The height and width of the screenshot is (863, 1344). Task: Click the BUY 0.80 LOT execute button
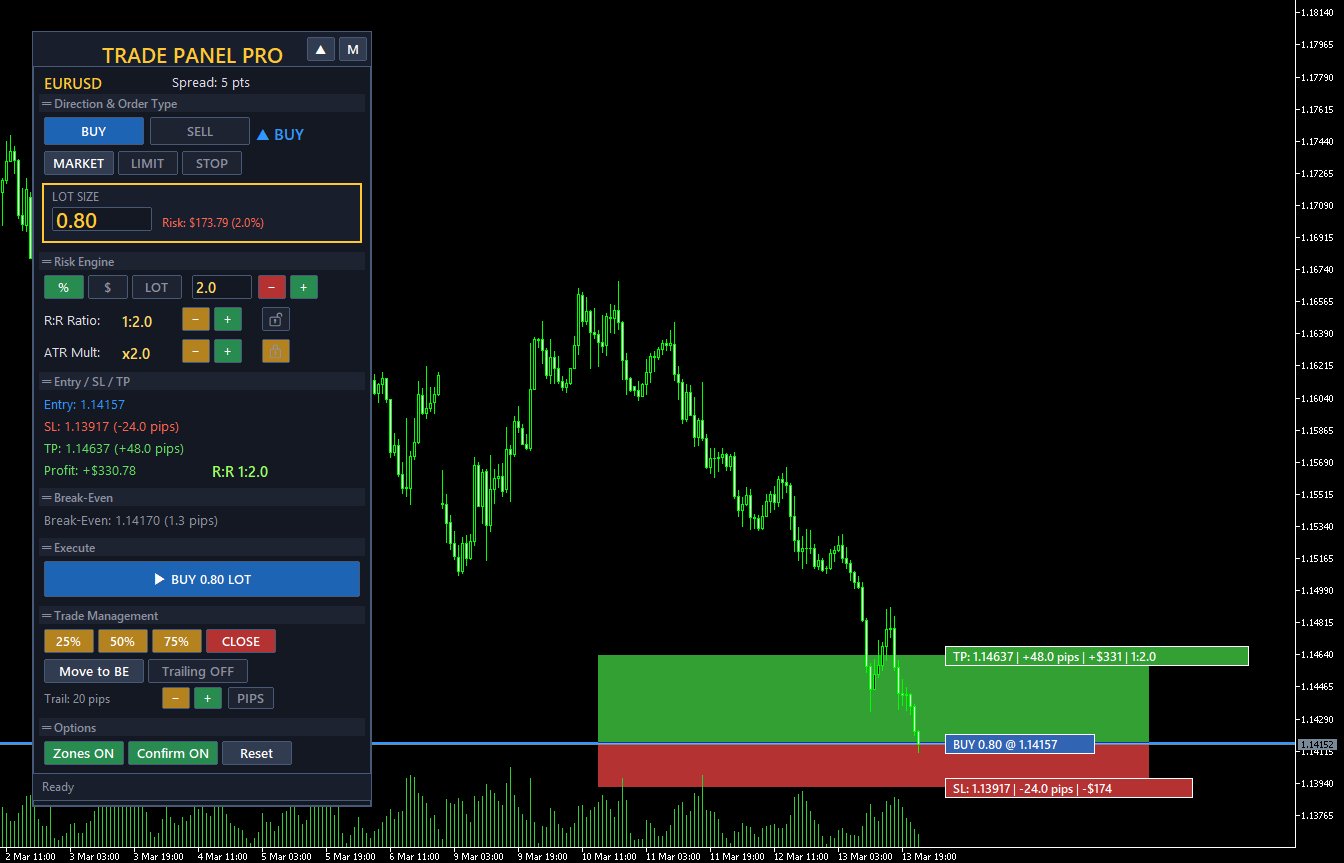click(x=201, y=579)
